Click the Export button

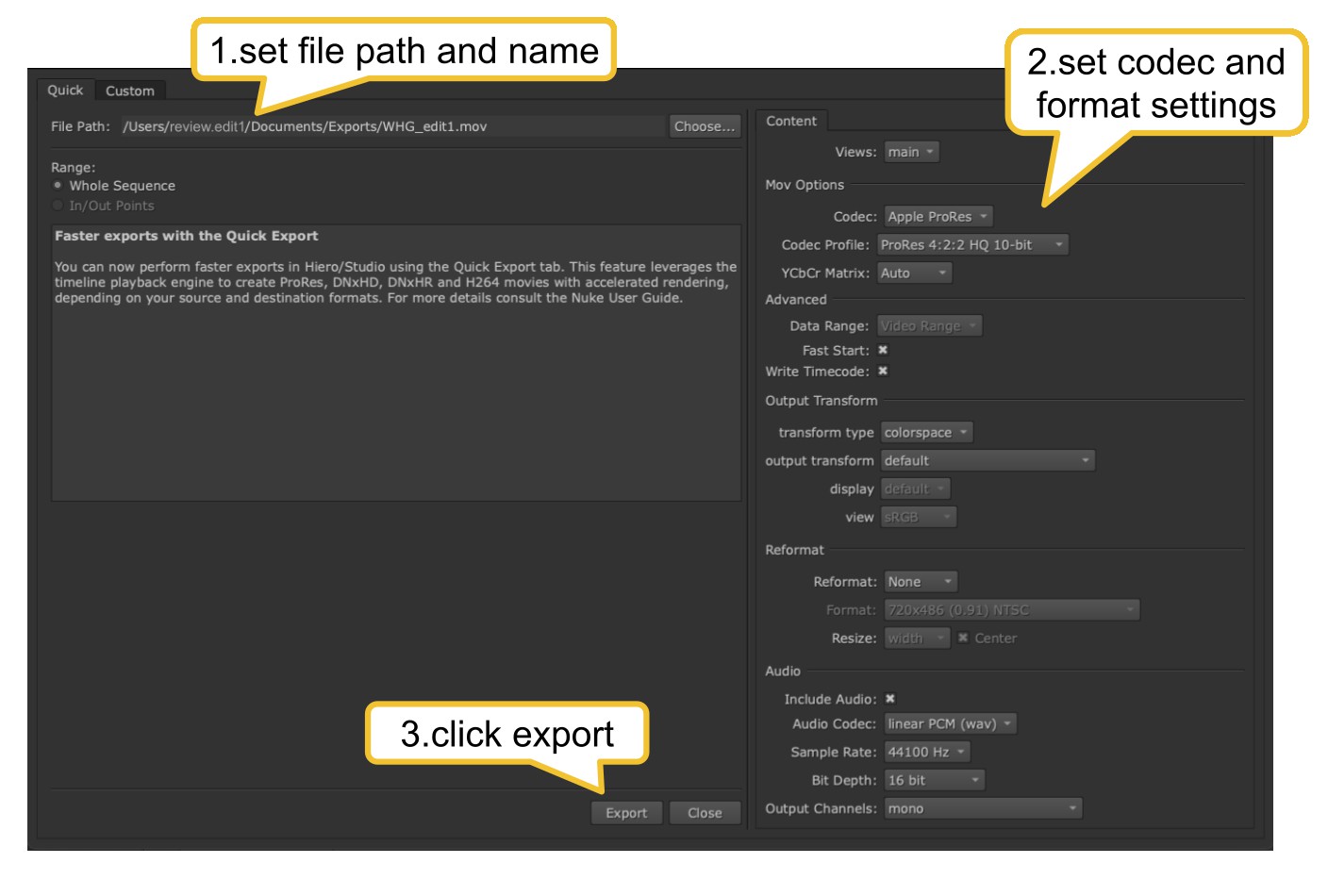[x=626, y=813]
